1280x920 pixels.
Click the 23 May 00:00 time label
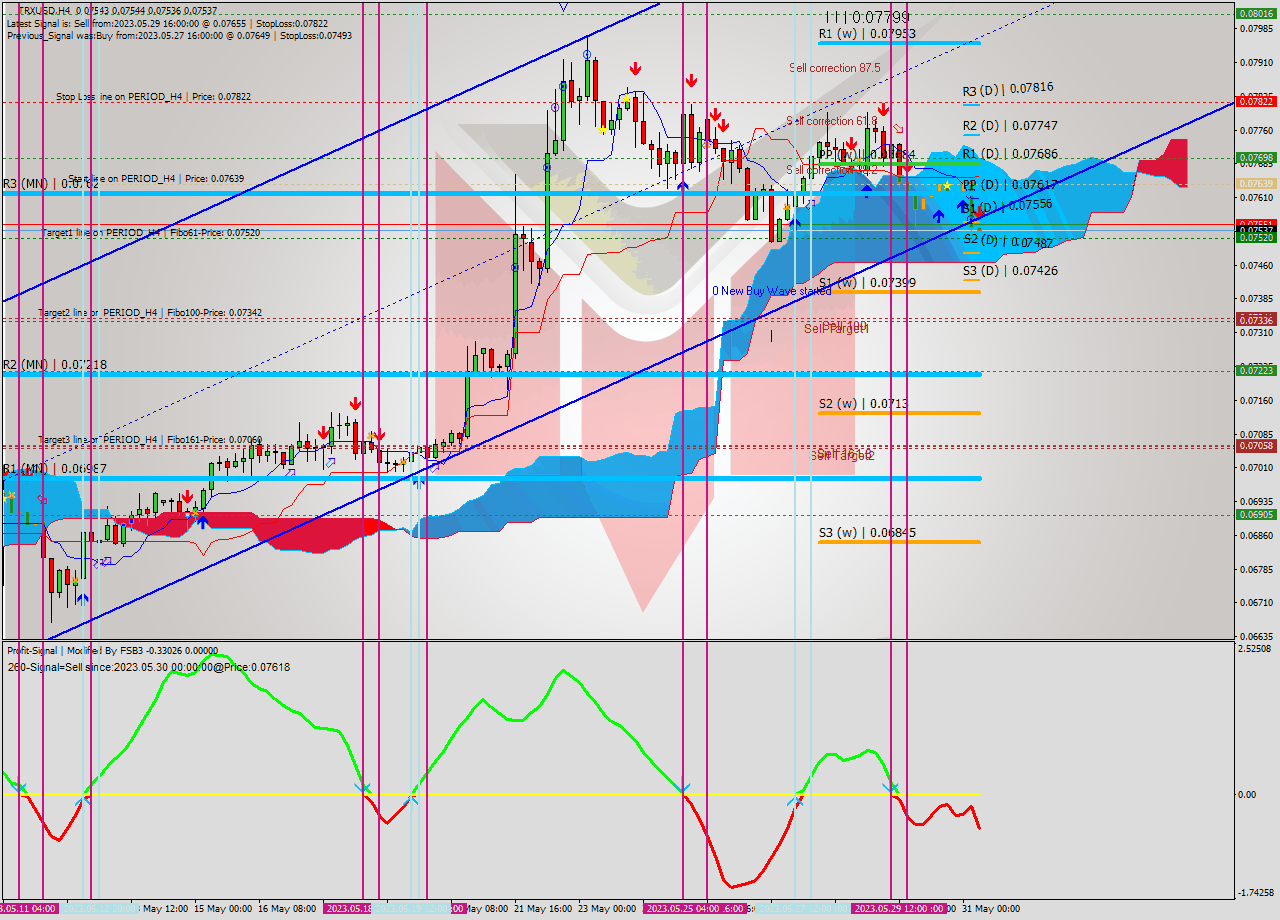607,909
